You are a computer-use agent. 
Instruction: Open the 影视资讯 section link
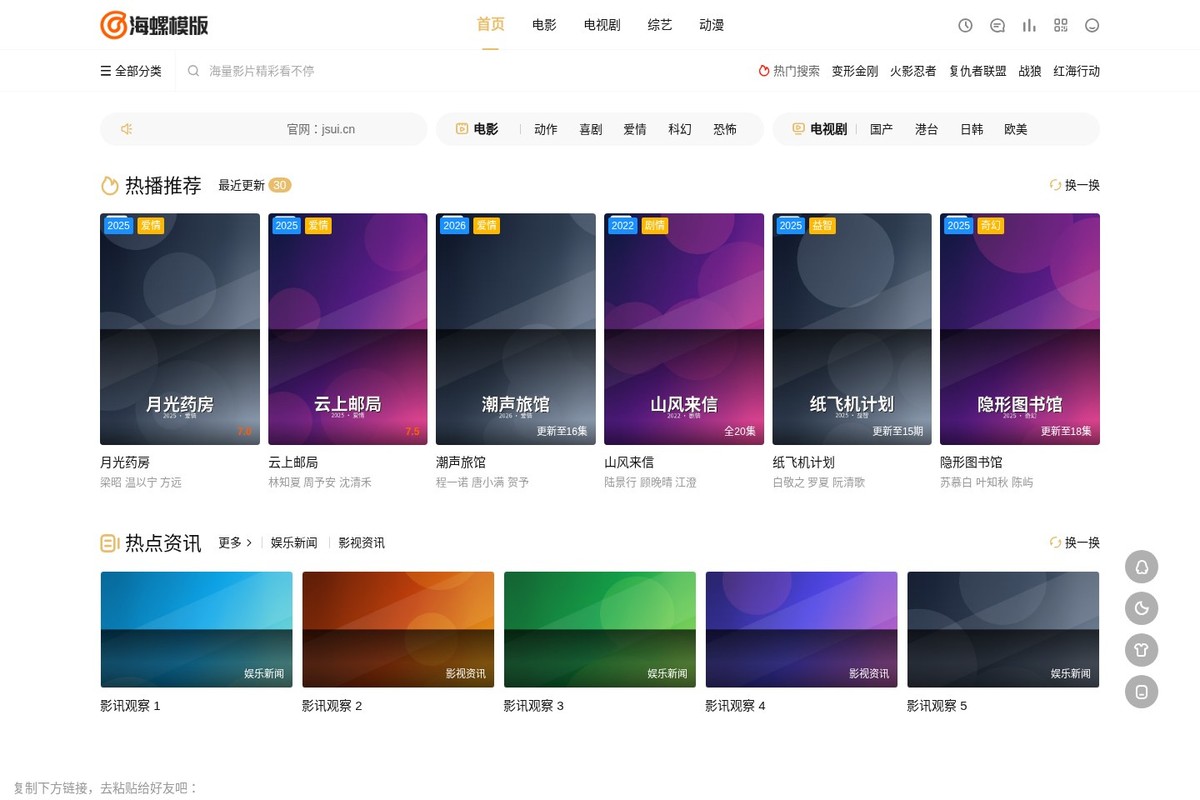(362, 543)
